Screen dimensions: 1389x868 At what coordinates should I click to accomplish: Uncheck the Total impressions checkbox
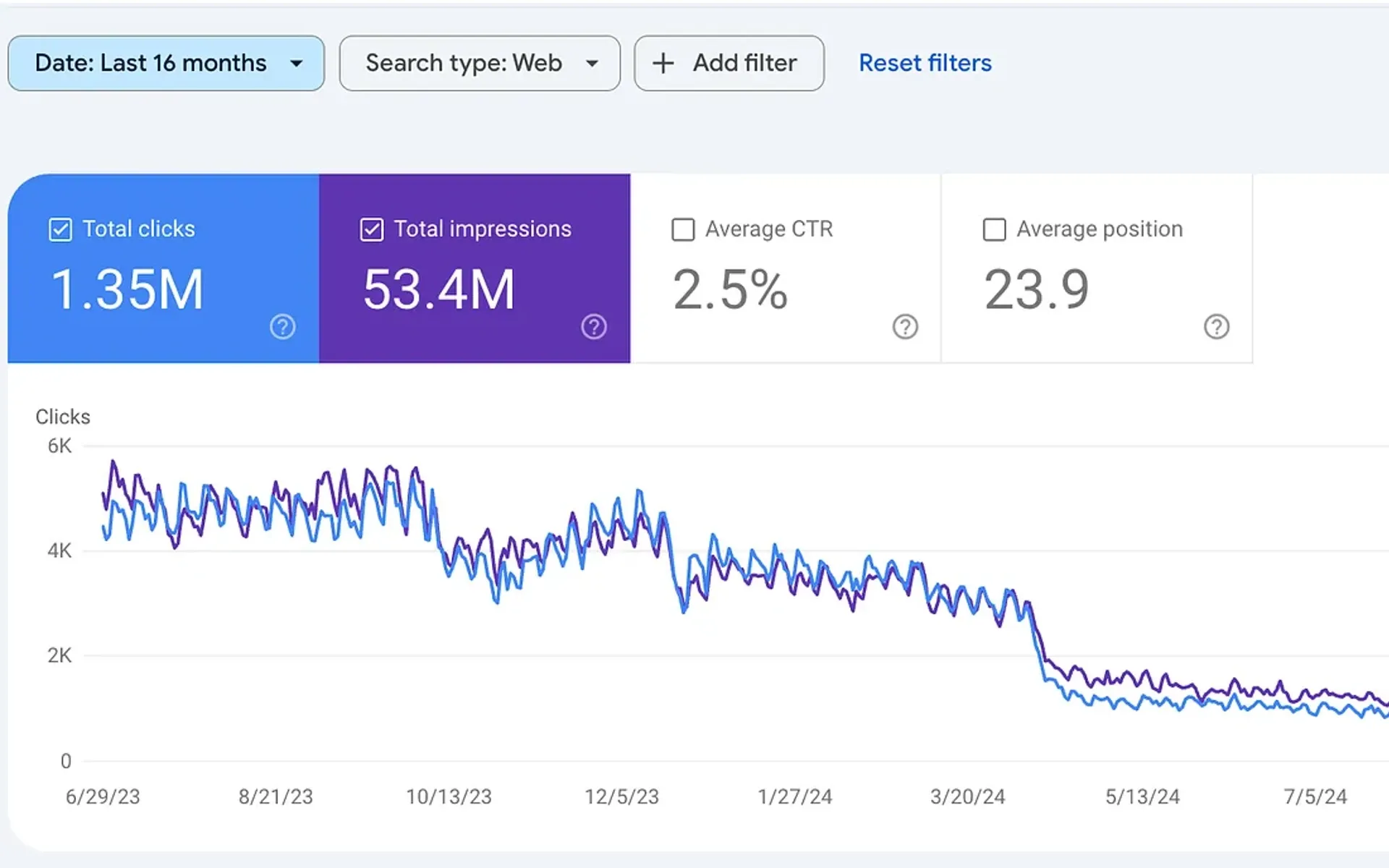pyautogui.click(x=371, y=229)
